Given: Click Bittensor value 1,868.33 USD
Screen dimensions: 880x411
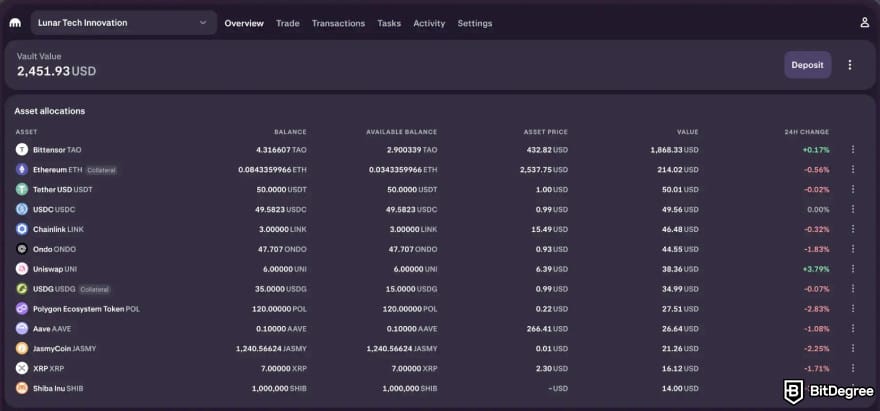Looking at the screenshot, I should (x=675, y=150).
